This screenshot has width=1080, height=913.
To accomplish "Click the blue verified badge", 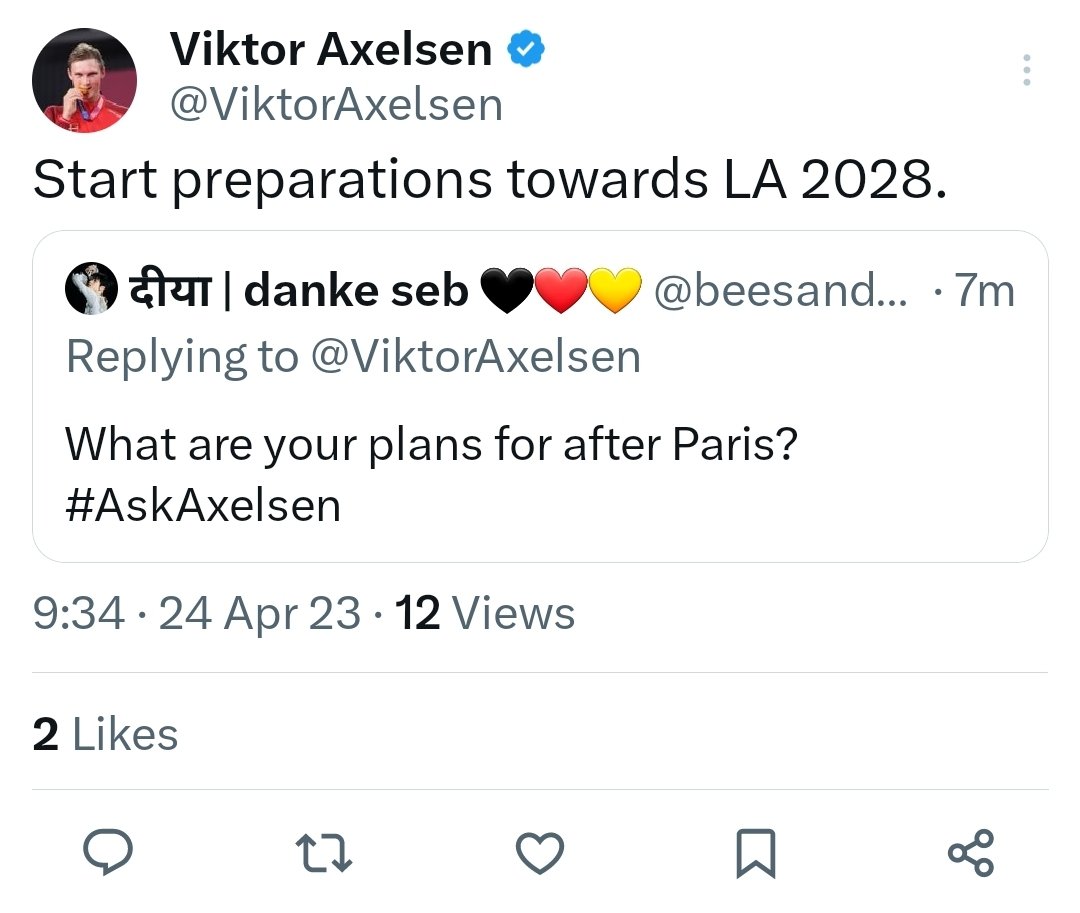I will tap(527, 50).
